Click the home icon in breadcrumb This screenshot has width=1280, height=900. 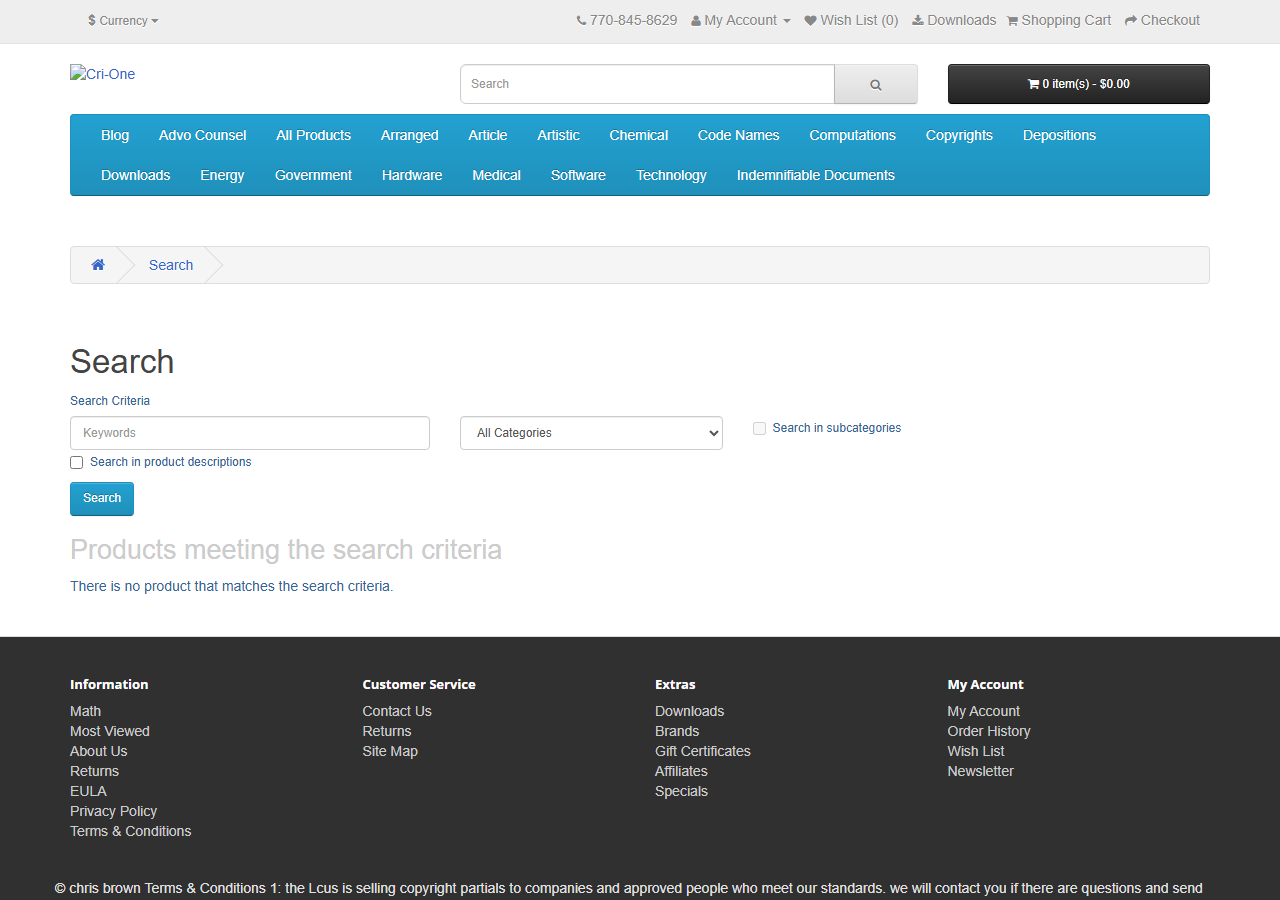pos(98,265)
